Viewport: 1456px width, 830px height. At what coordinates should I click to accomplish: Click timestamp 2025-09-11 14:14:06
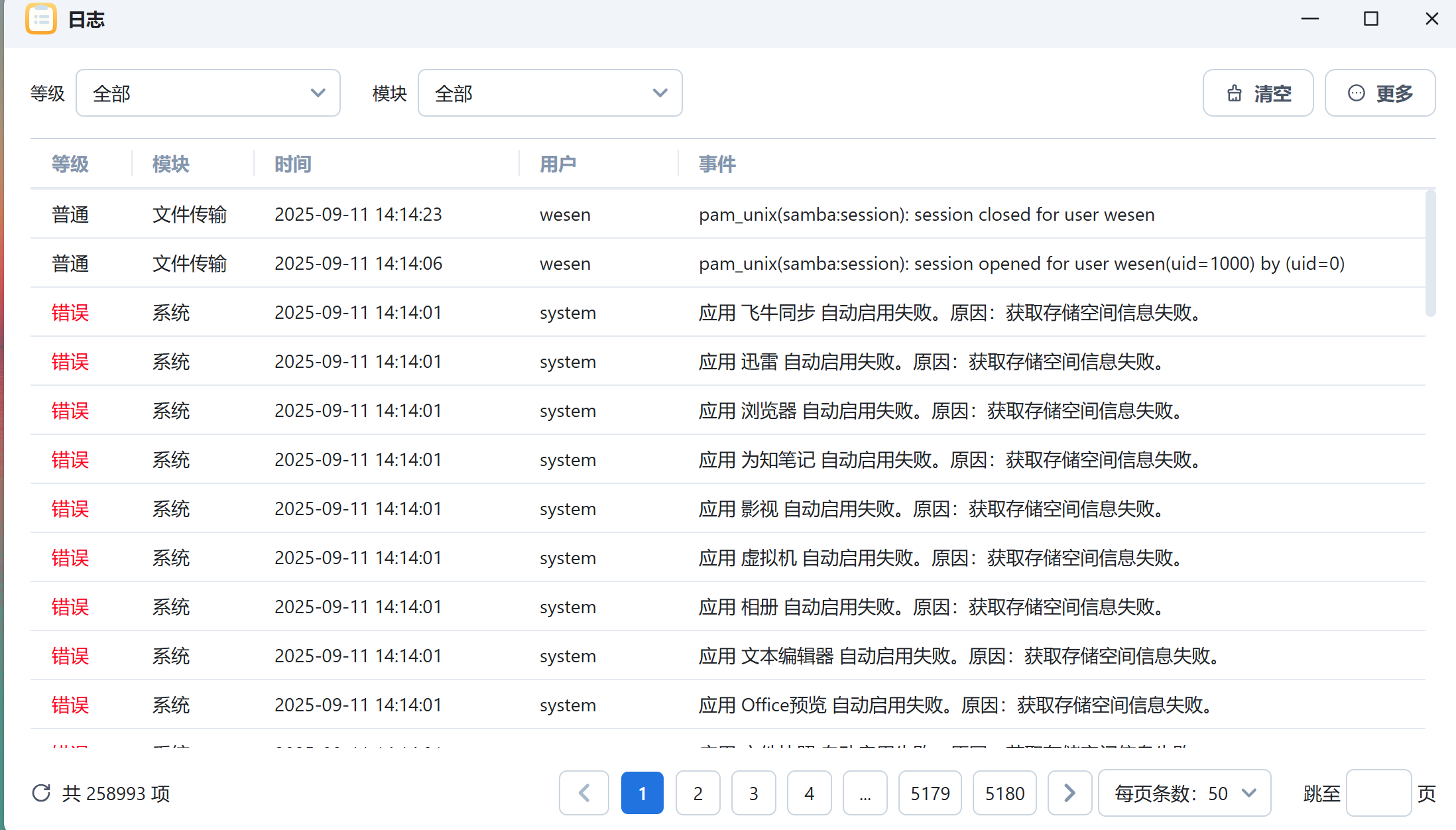(358, 263)
